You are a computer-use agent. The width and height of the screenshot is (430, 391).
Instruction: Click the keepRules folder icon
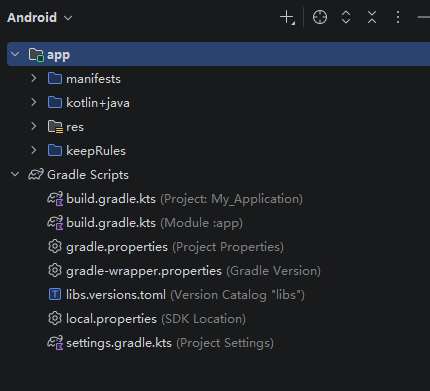(x=55, y=150)
